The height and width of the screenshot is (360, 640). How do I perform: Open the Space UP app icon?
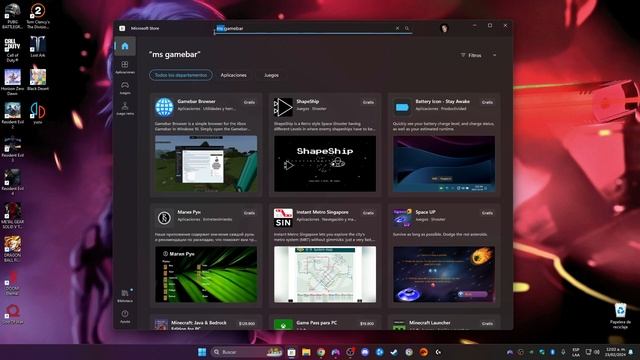click(402, 218)
